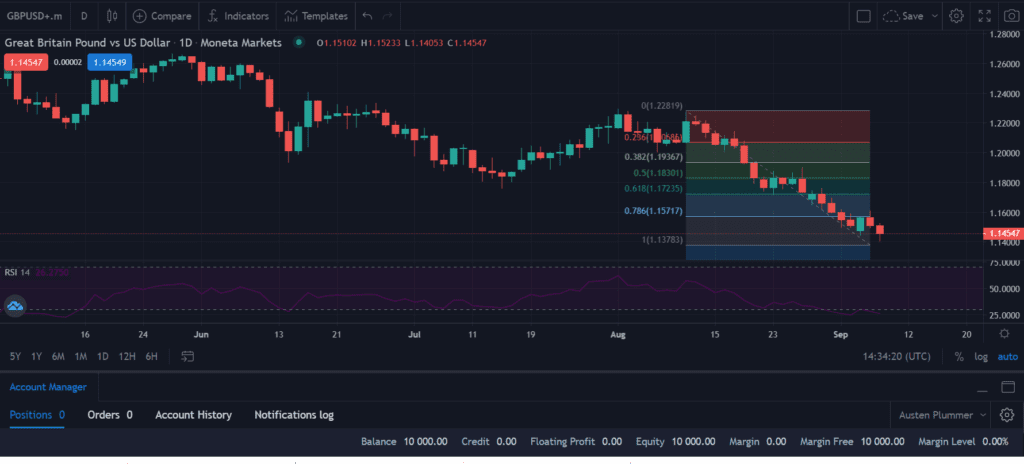Maximize the Account Manager panel
This screenshot has width=1024, height=464.
click(1009, 387)
